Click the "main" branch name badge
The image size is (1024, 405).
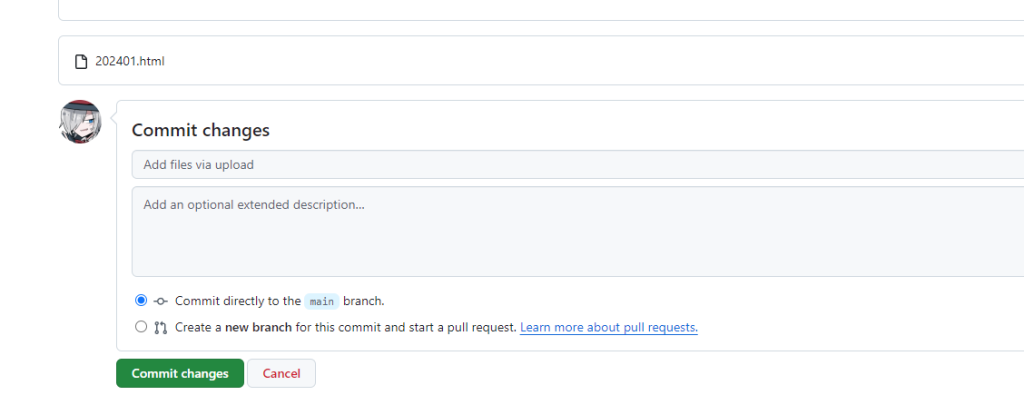(x=321, y=301)
